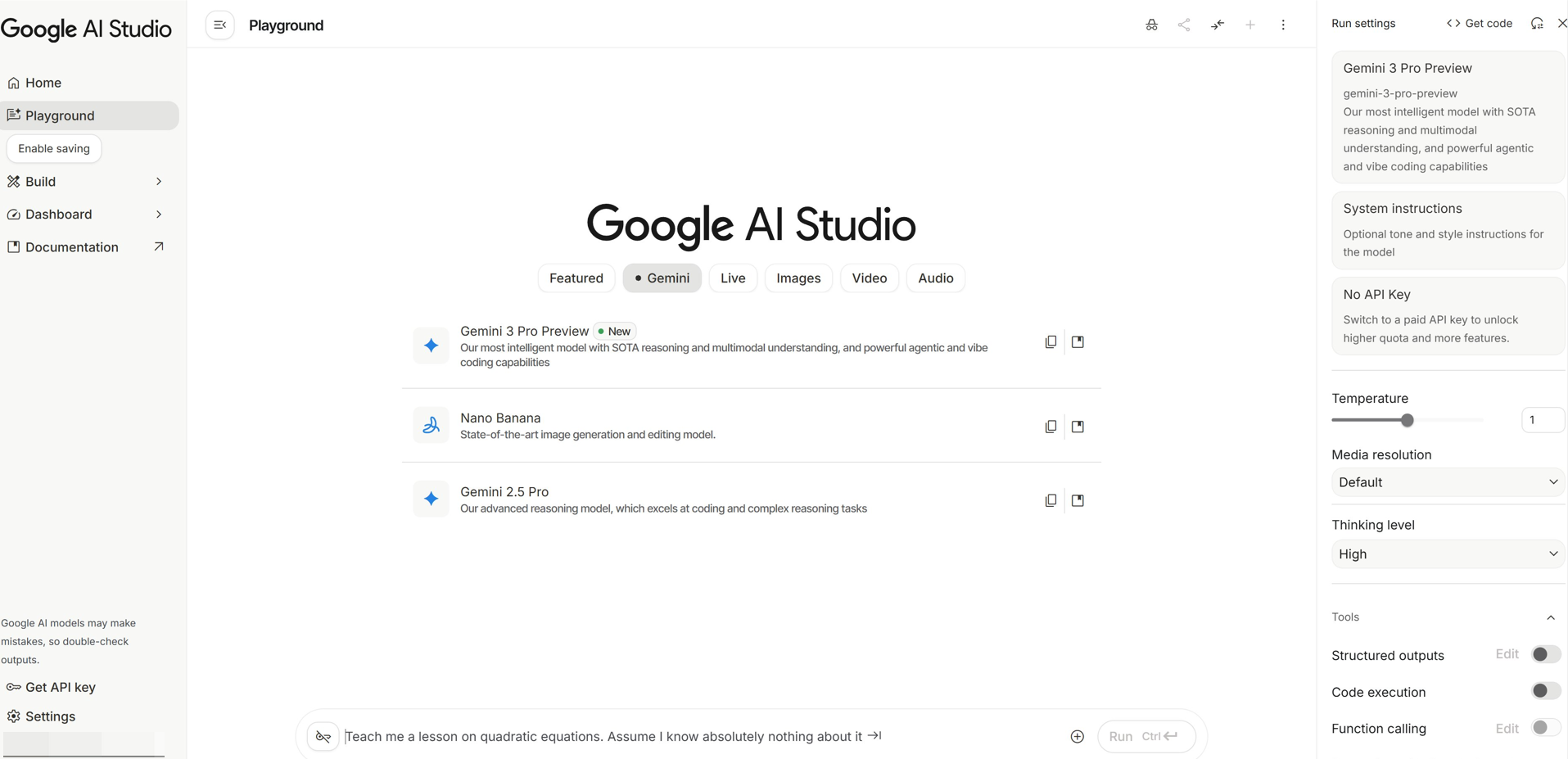This screenshot has height=759, width=1568.
Task: Click the Enable saving button
Action: 53,148
